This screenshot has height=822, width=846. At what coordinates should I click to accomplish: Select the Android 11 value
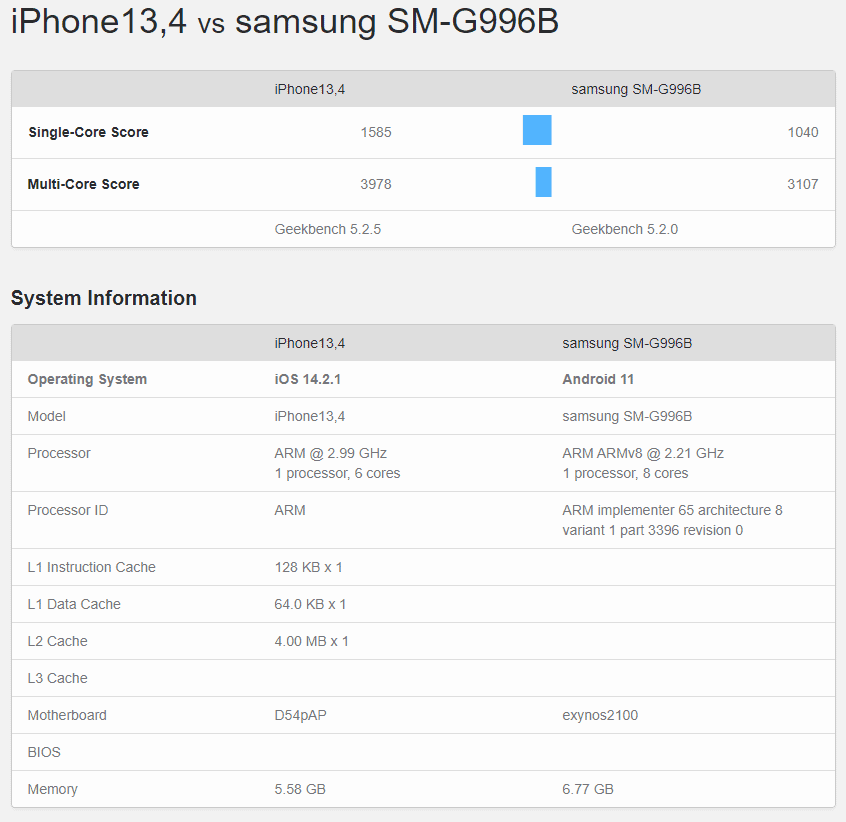[x=598, y=379]
